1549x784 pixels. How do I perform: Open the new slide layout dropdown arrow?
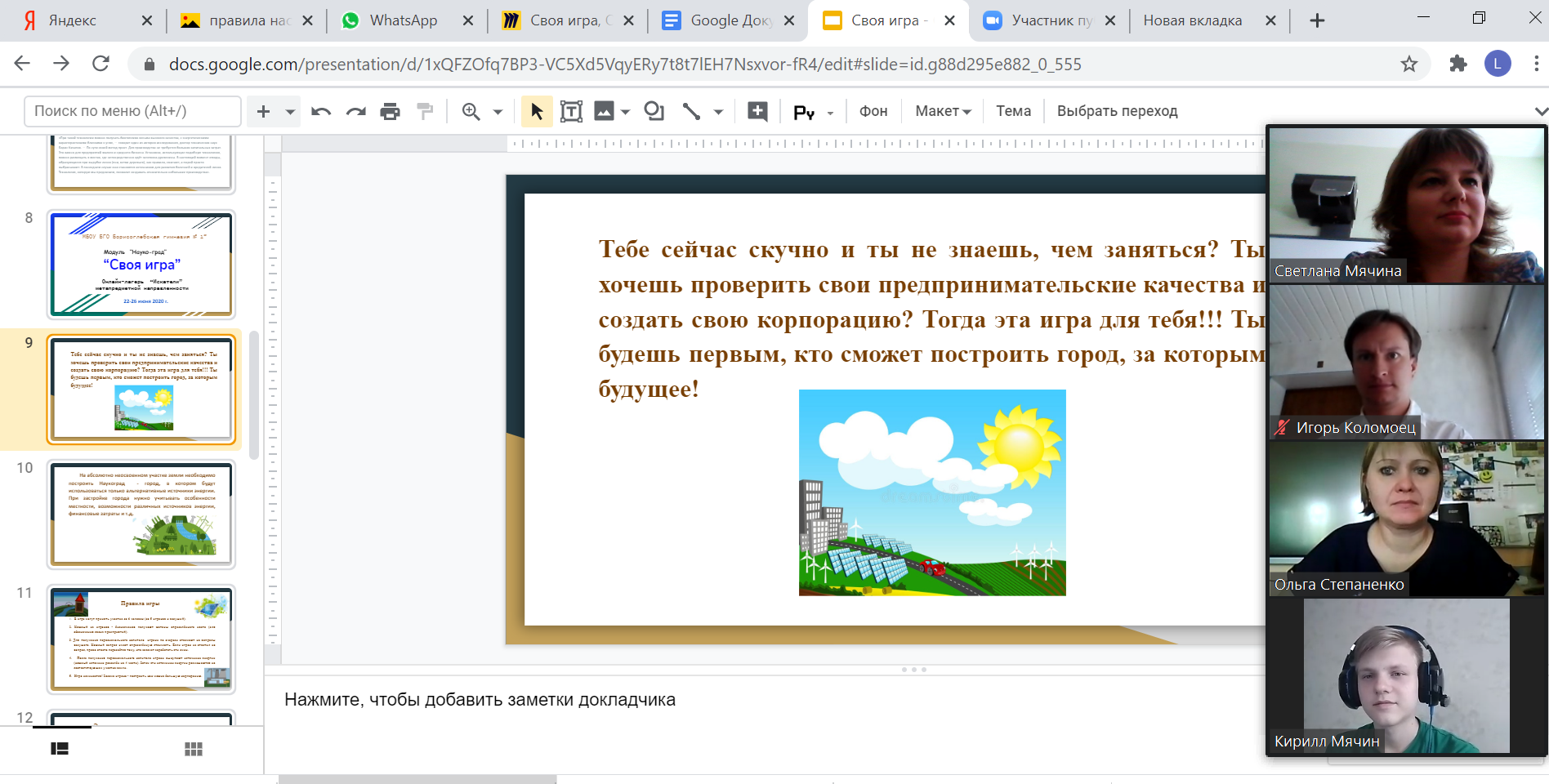(290, 111)
